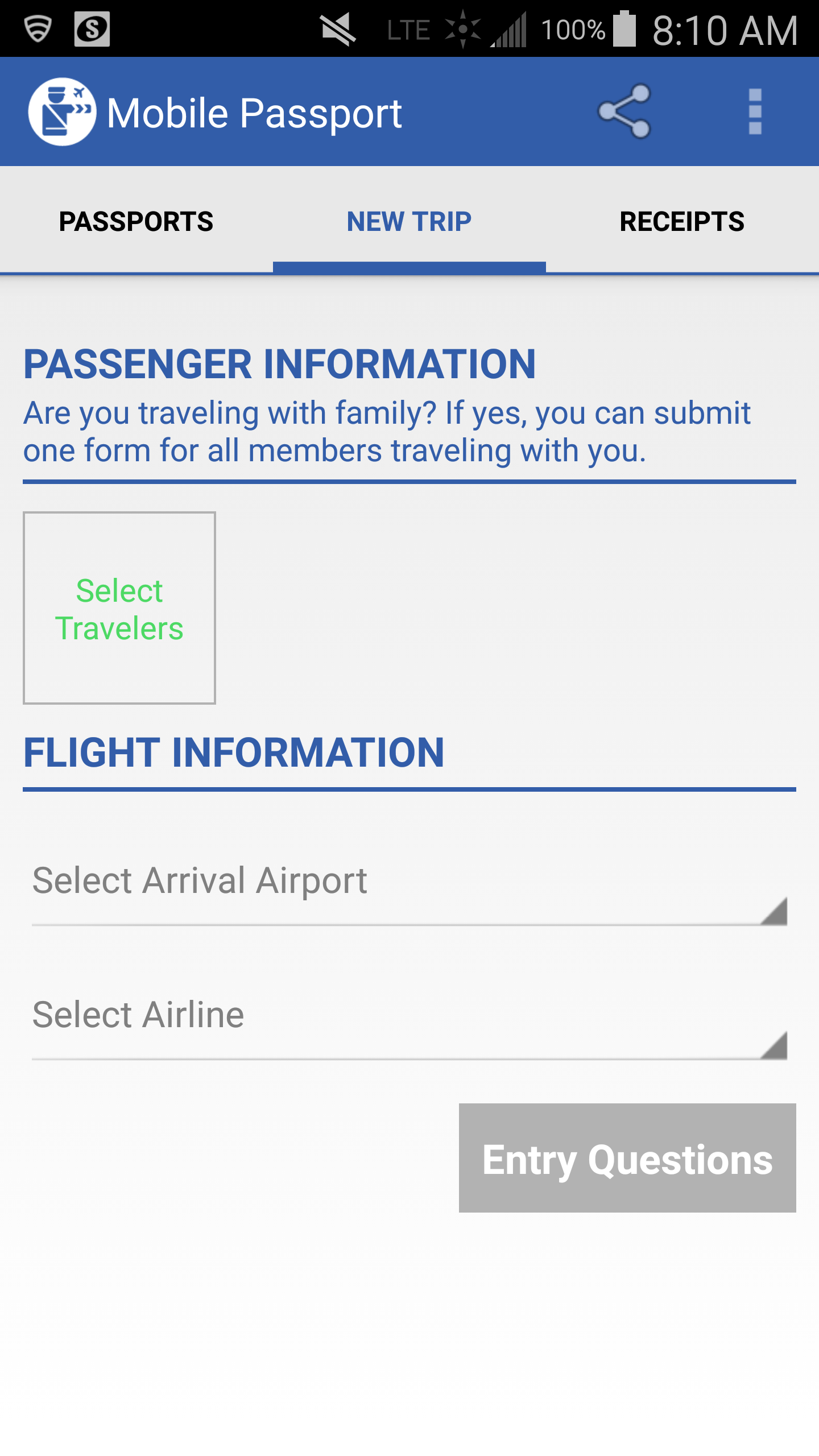The image size is (819, 1456).
Task: Open the Select Travelers box
Action: pyautogui.click(x=119, y=608)
